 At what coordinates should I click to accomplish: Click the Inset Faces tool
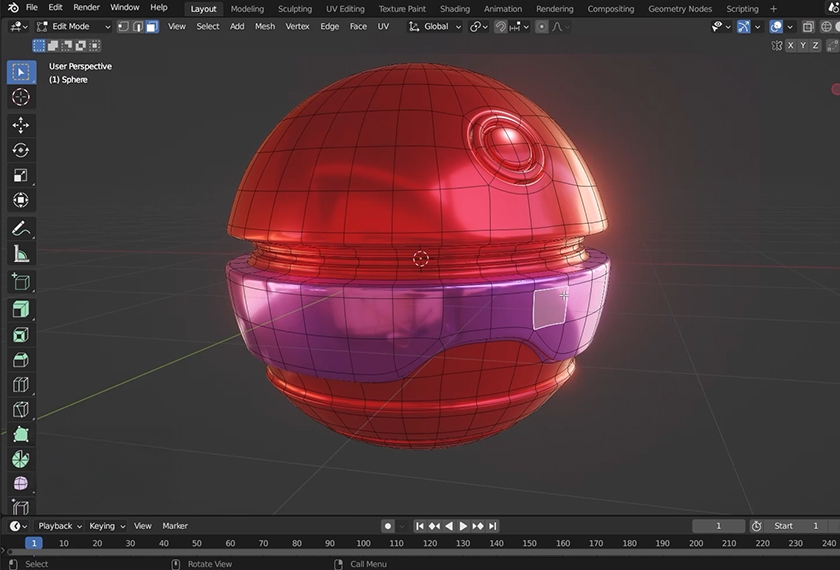coord(20,335)
